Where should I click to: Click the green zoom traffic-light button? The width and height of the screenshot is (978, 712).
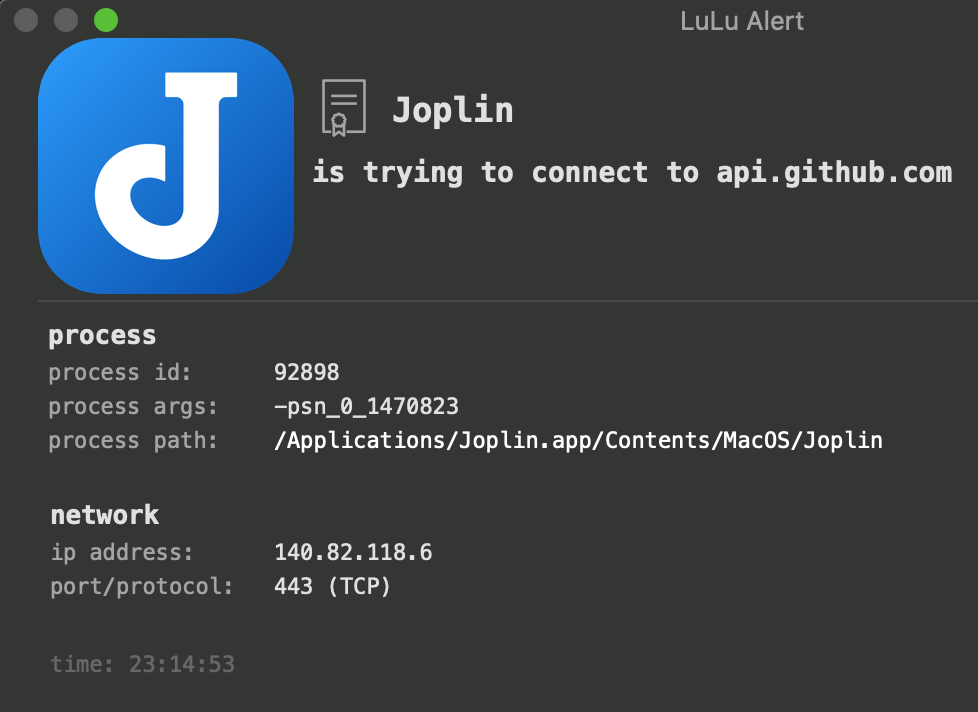(104, 19)
